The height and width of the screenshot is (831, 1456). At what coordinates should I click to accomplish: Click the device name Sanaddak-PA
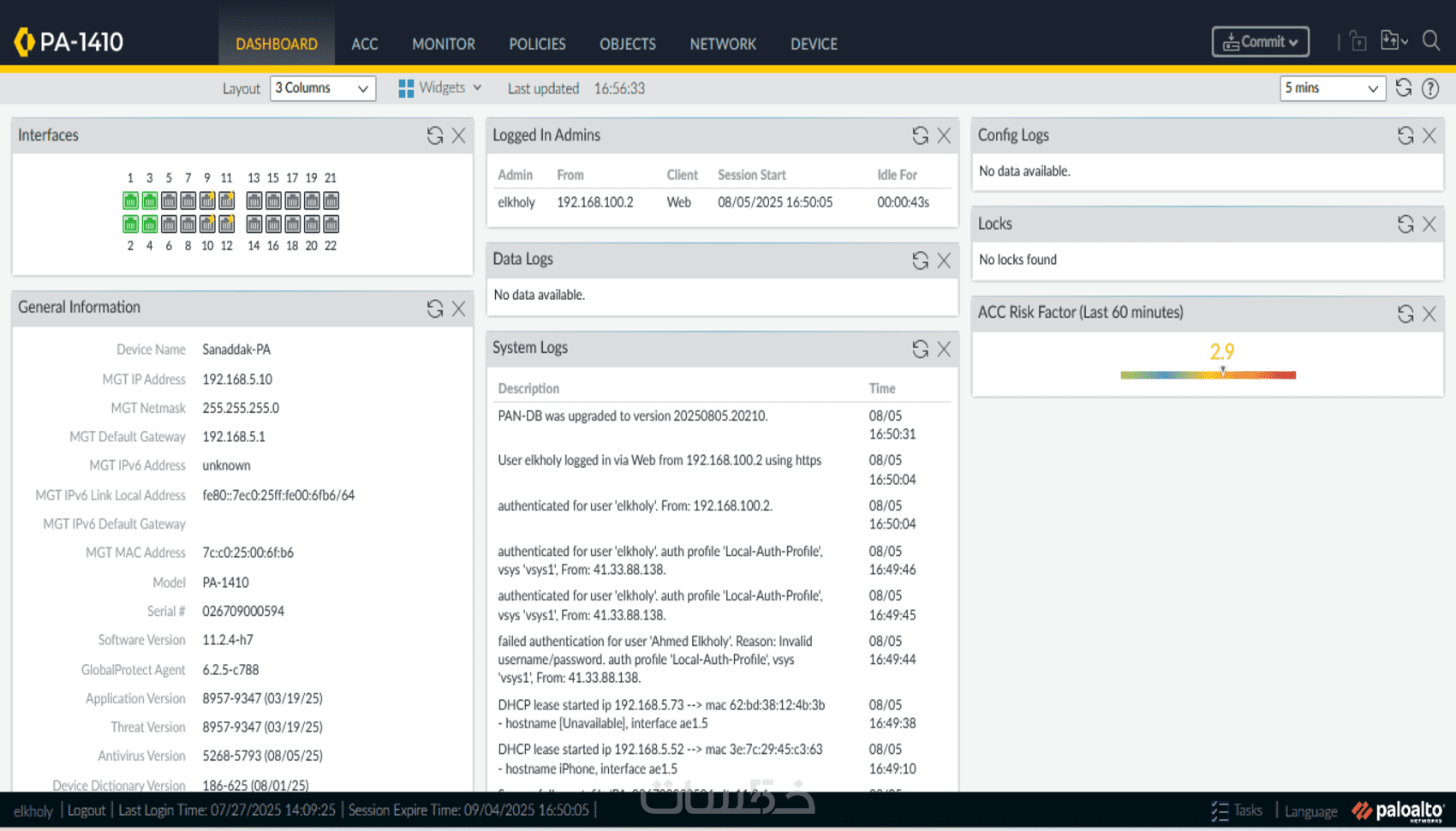[236, 350]
